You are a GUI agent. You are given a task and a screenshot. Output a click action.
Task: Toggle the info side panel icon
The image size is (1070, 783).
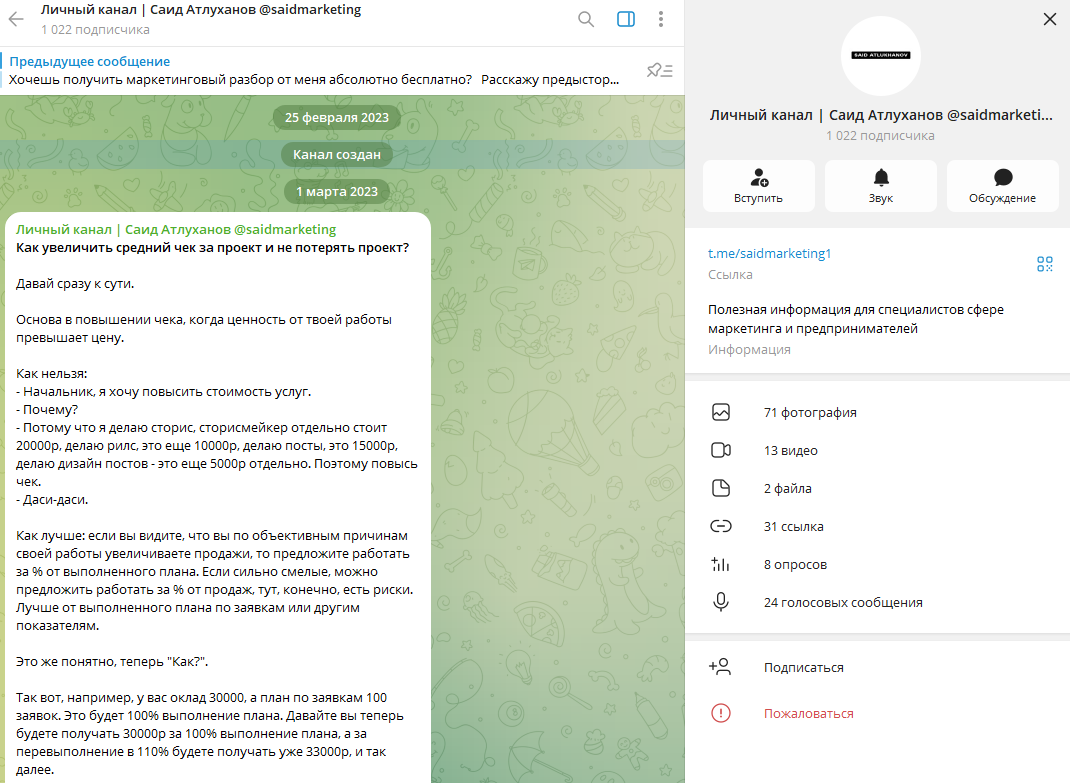click(626, 19)
